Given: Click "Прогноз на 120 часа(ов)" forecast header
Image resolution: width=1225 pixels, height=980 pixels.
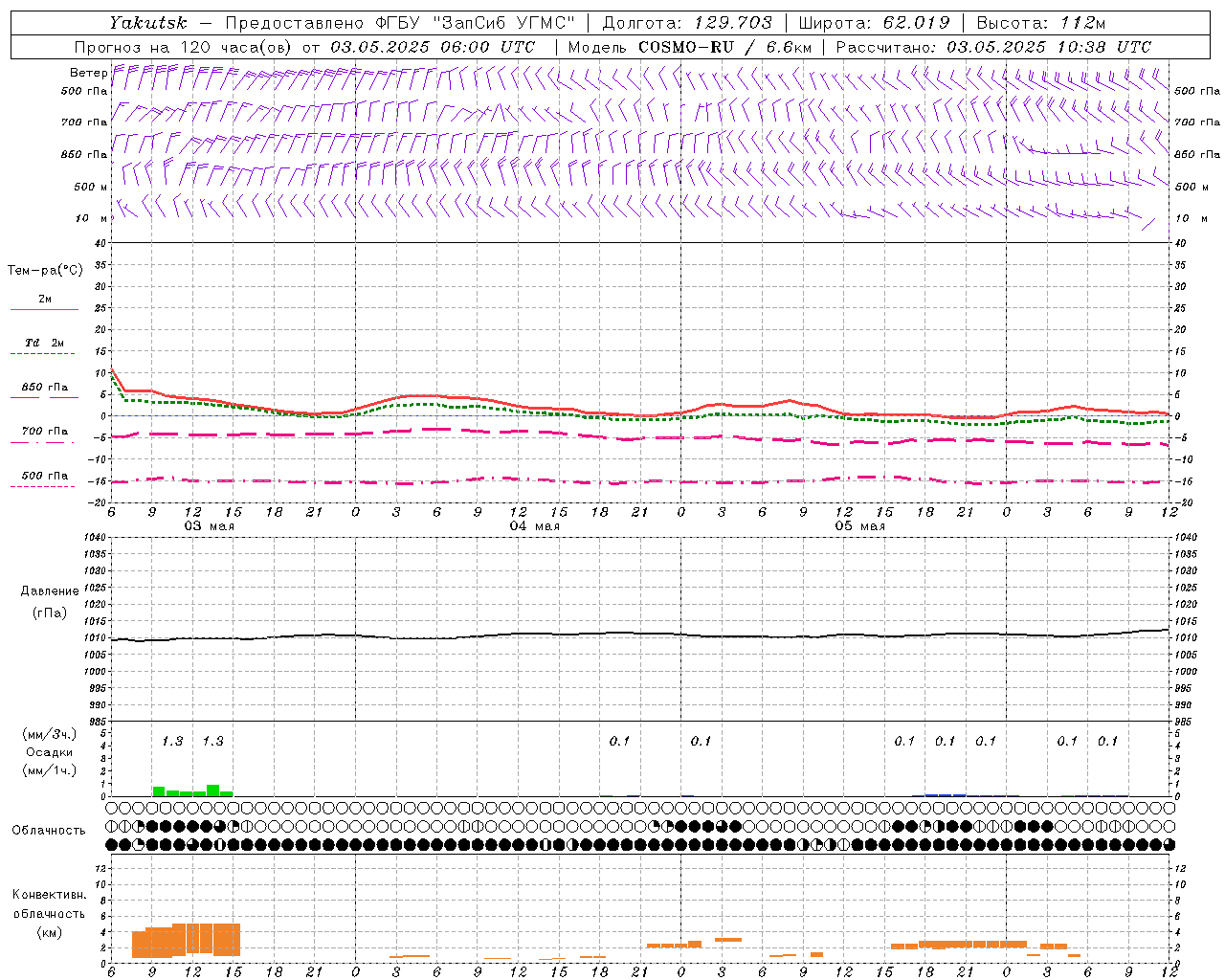Looking at the screenshot, I should tap(185, 47).
